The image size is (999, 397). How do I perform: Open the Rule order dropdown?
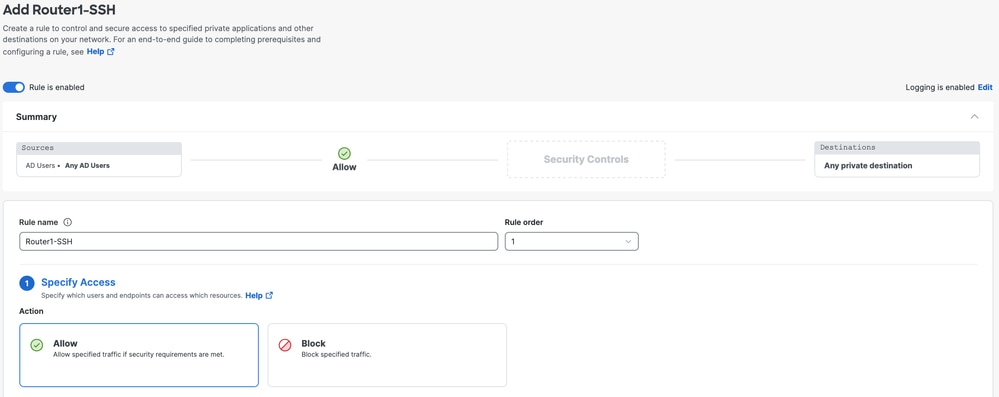tap(571, 242)
